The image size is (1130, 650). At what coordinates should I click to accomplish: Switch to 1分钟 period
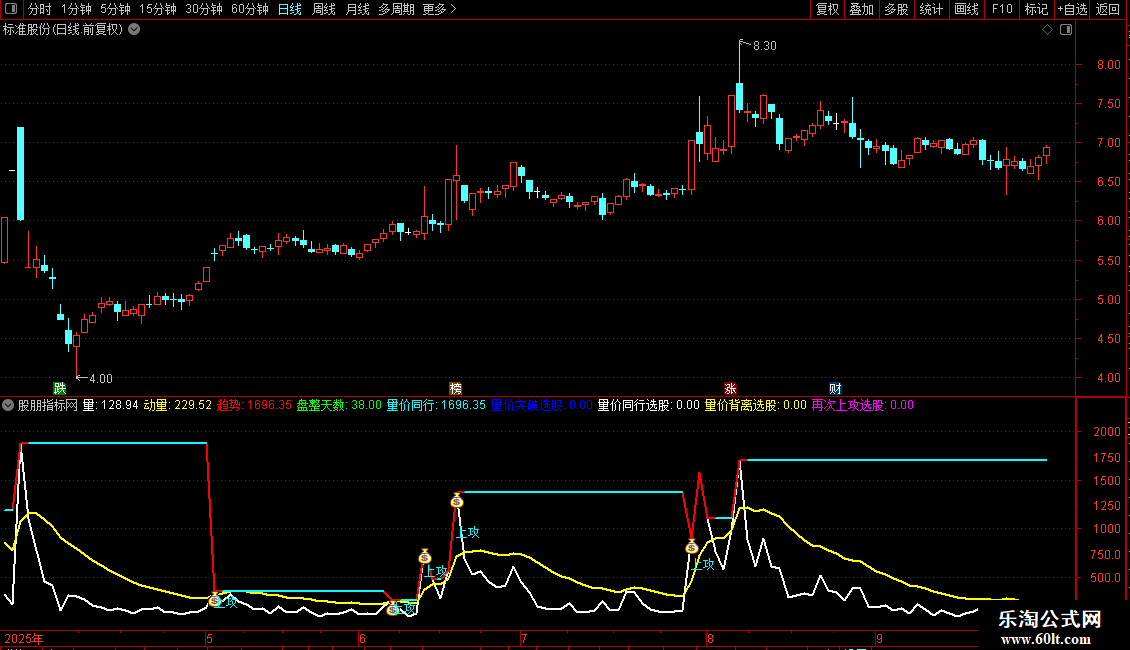click(76, 9)
